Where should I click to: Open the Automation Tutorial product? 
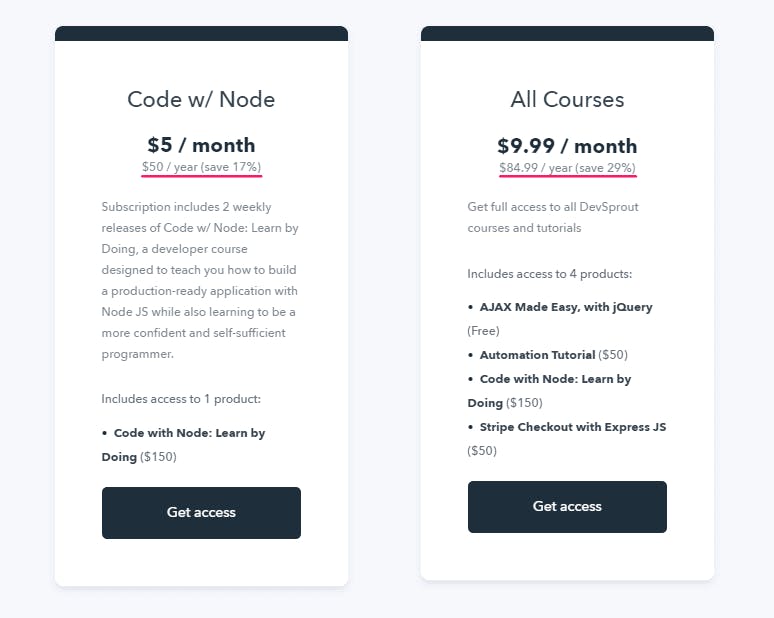click(537, 355)
